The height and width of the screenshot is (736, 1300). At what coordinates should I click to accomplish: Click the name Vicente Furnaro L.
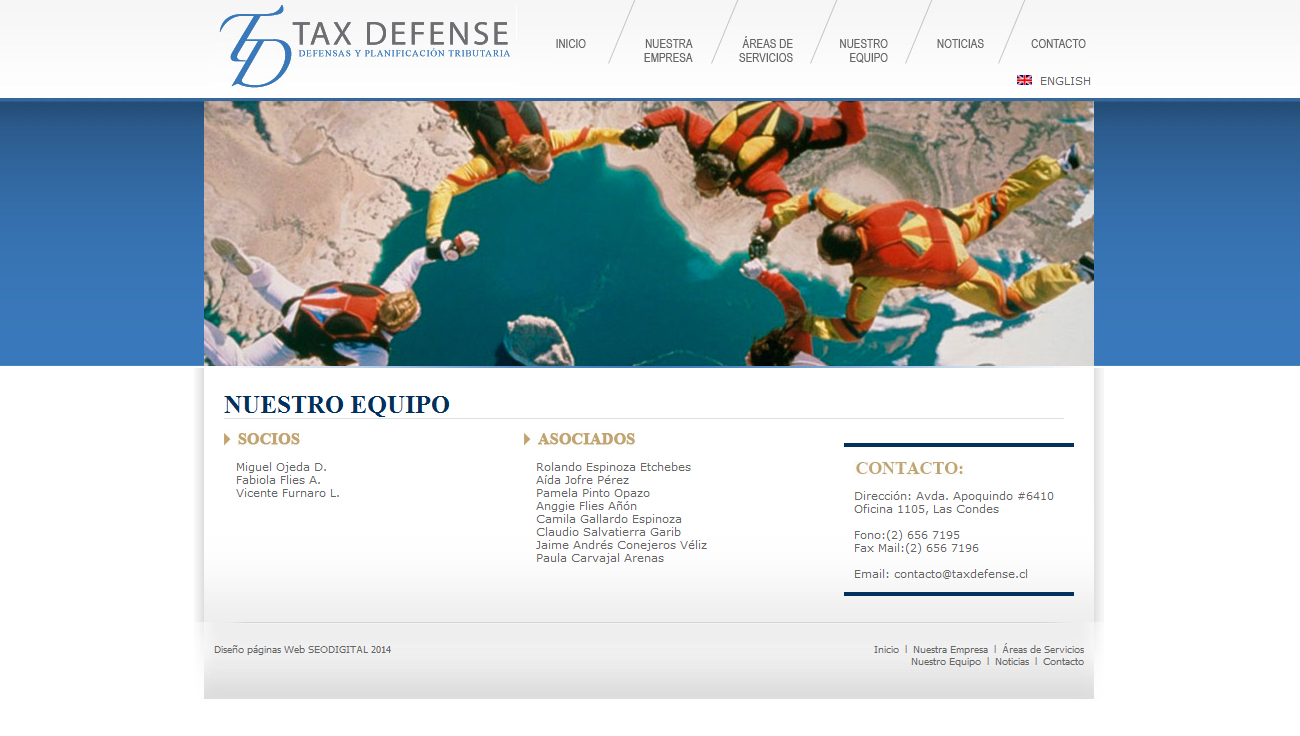288,493
